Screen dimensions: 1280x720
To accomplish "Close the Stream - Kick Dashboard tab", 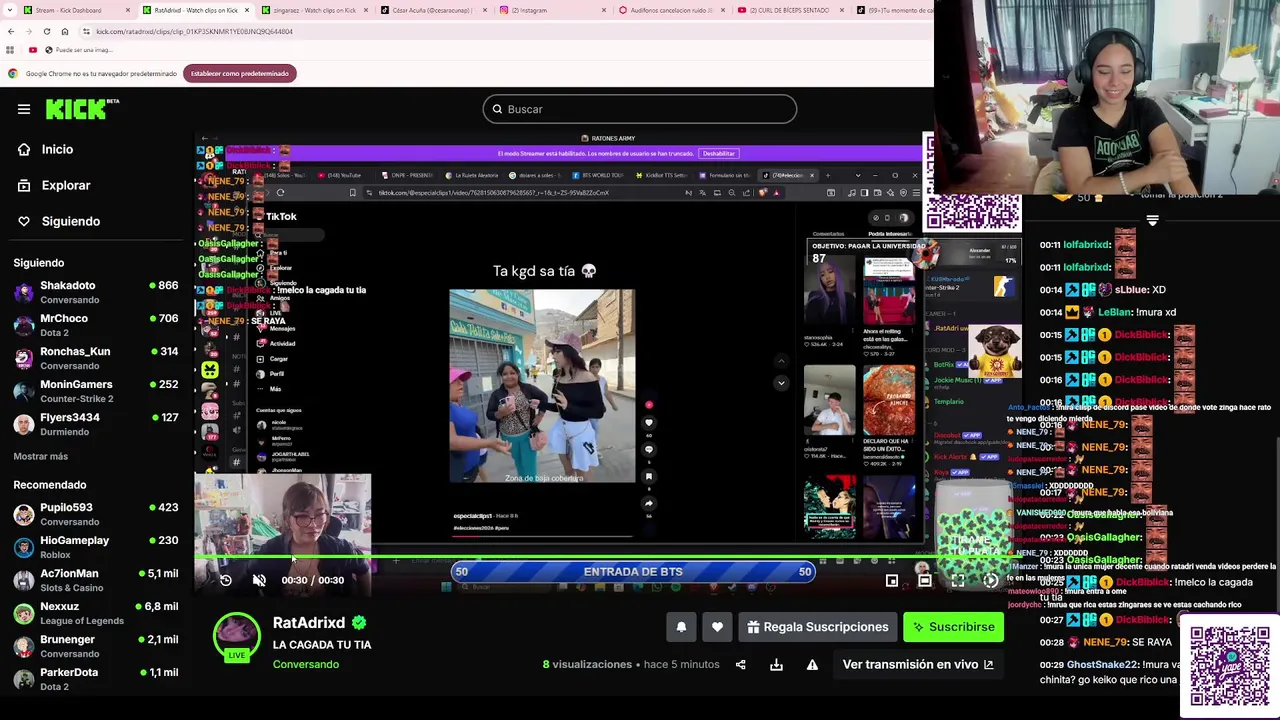I will pyautogui.click(x=128, y=10).
